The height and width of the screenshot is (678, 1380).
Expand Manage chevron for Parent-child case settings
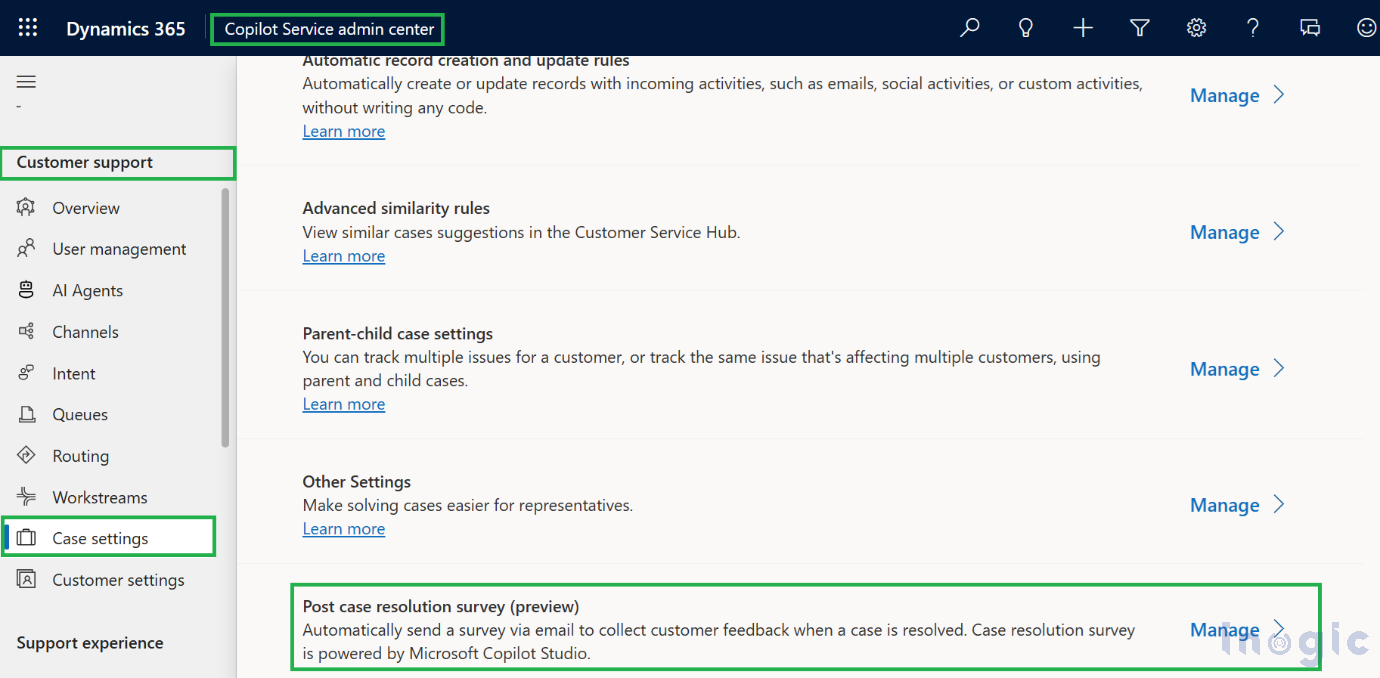pos(1279,369)
